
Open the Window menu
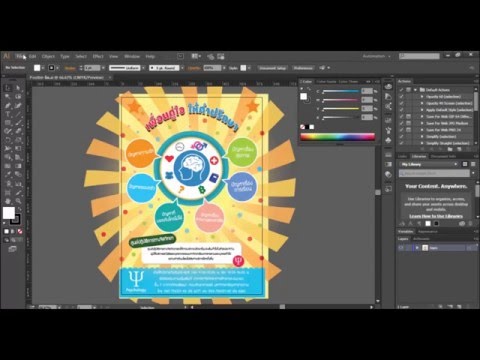coord(132,56)
